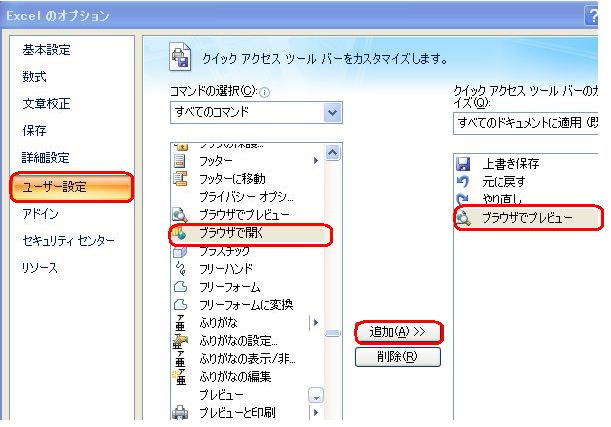Select 上書き保存 floppy icon in toolbar list
Viewport: 611px width, 427px height.
point(463,164)
